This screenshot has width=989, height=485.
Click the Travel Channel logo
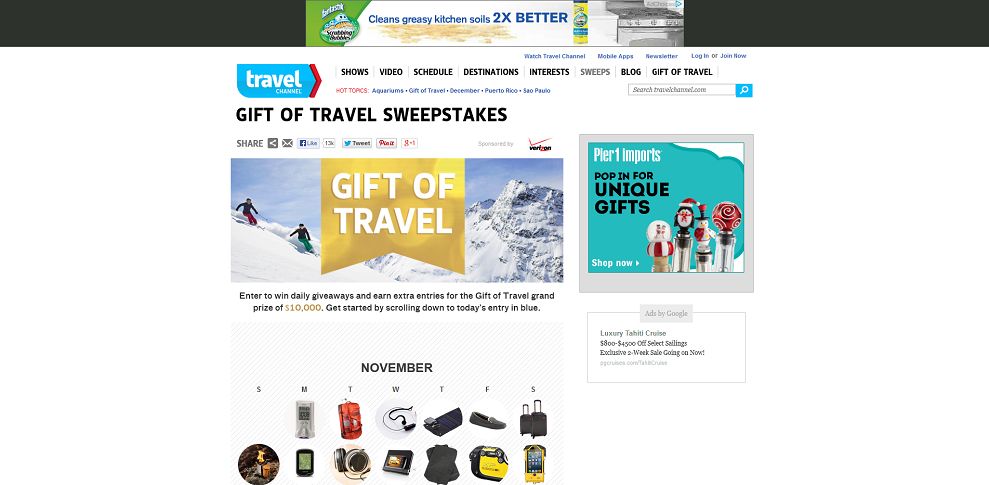[279, 81]
